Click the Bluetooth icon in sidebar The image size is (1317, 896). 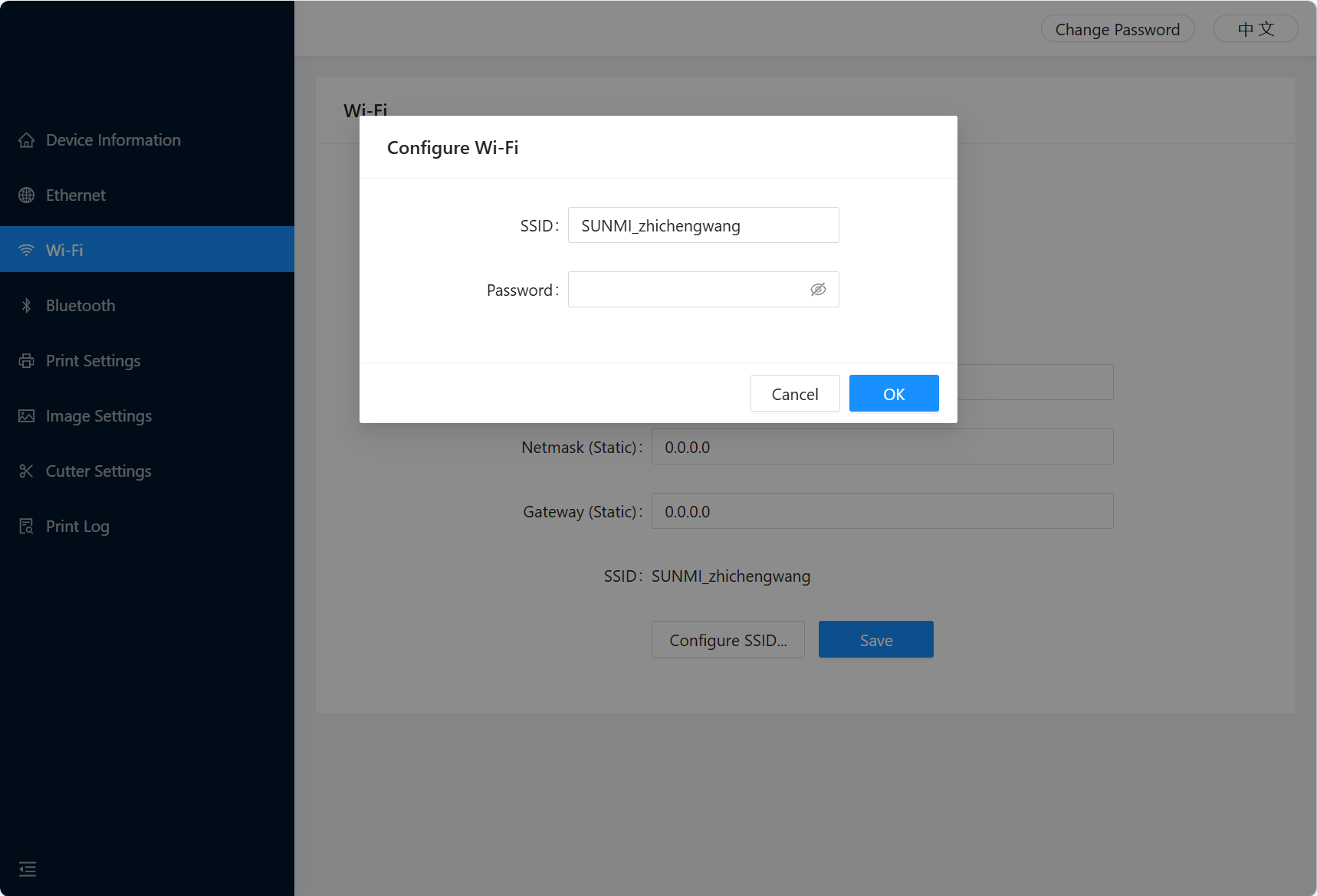[x=27, y=306]
